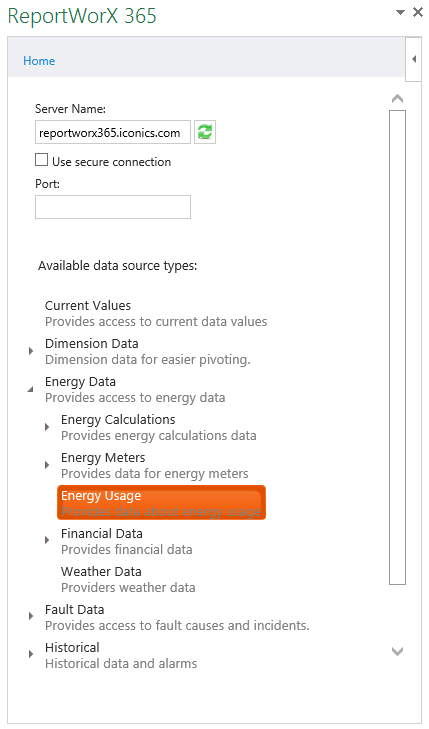Image resolution: width=429 pixels, height=729 pixels.
Task: Expand the Energy Meters node
Action: click(x=47, y=465)
